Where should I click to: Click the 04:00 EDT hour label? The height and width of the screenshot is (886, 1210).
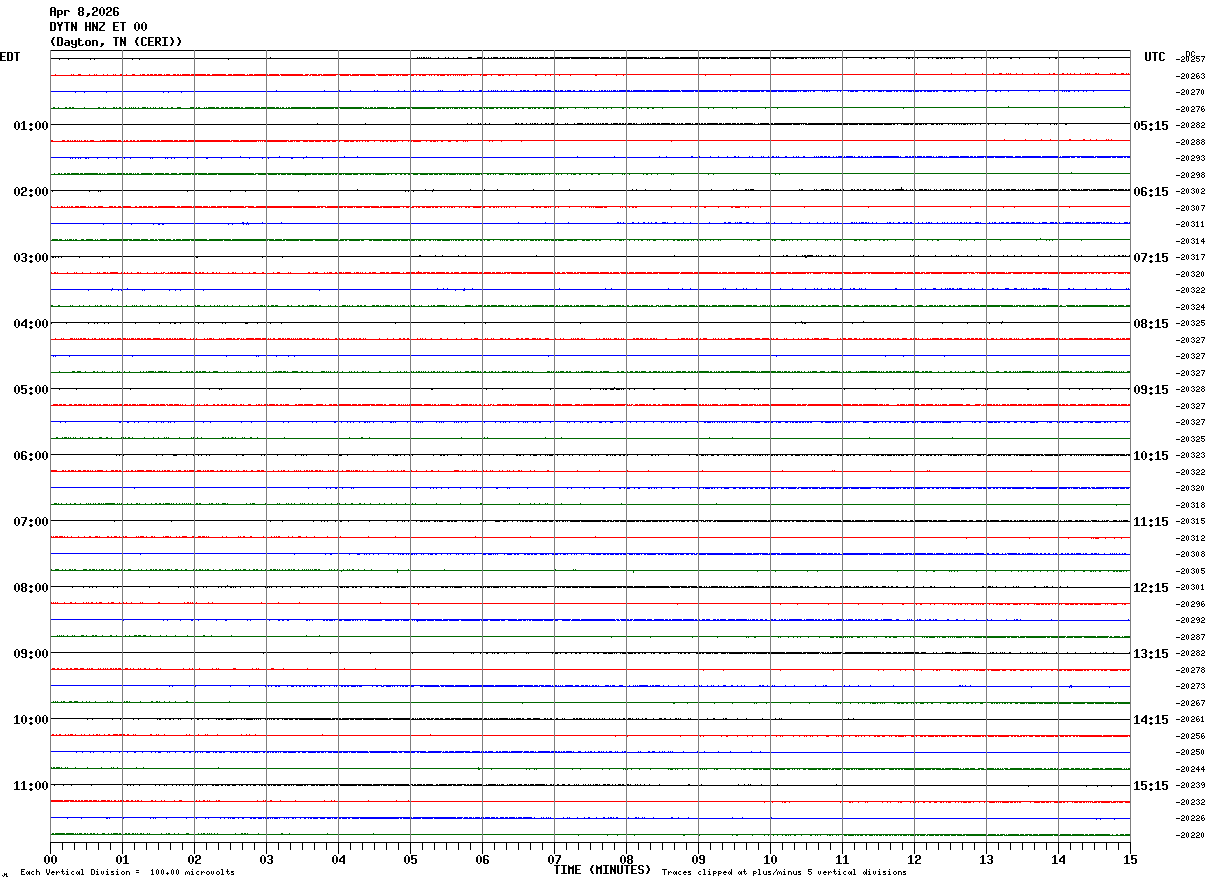pyautogui.click(x=31, y=324)
